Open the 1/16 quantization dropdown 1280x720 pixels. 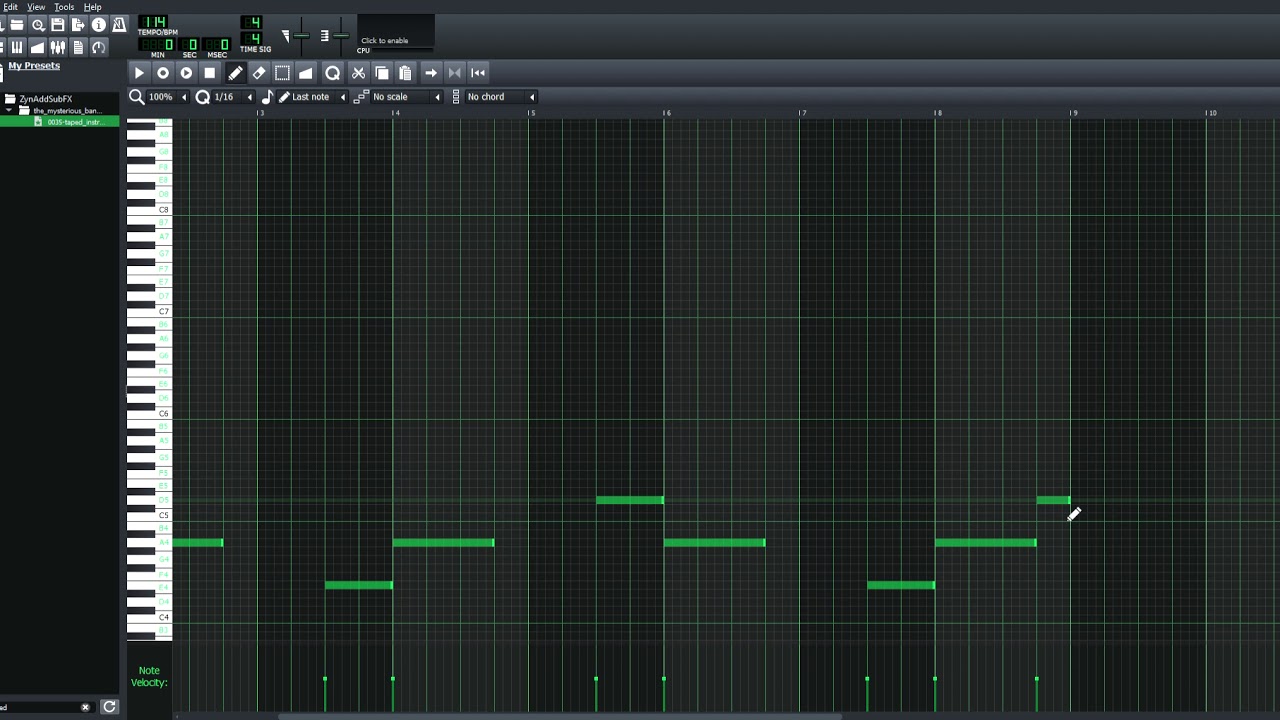(x=234, y=97)
